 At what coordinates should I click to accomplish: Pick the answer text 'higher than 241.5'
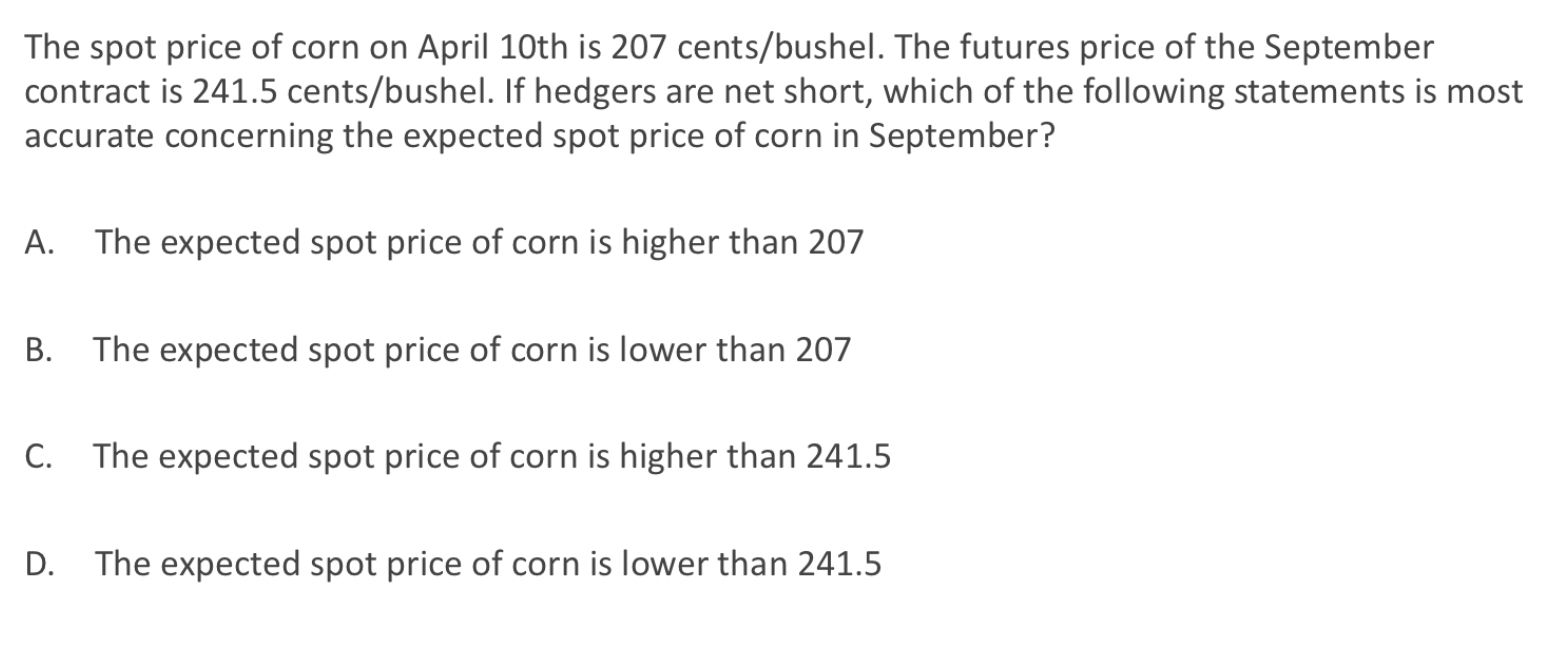click(755, 457)
